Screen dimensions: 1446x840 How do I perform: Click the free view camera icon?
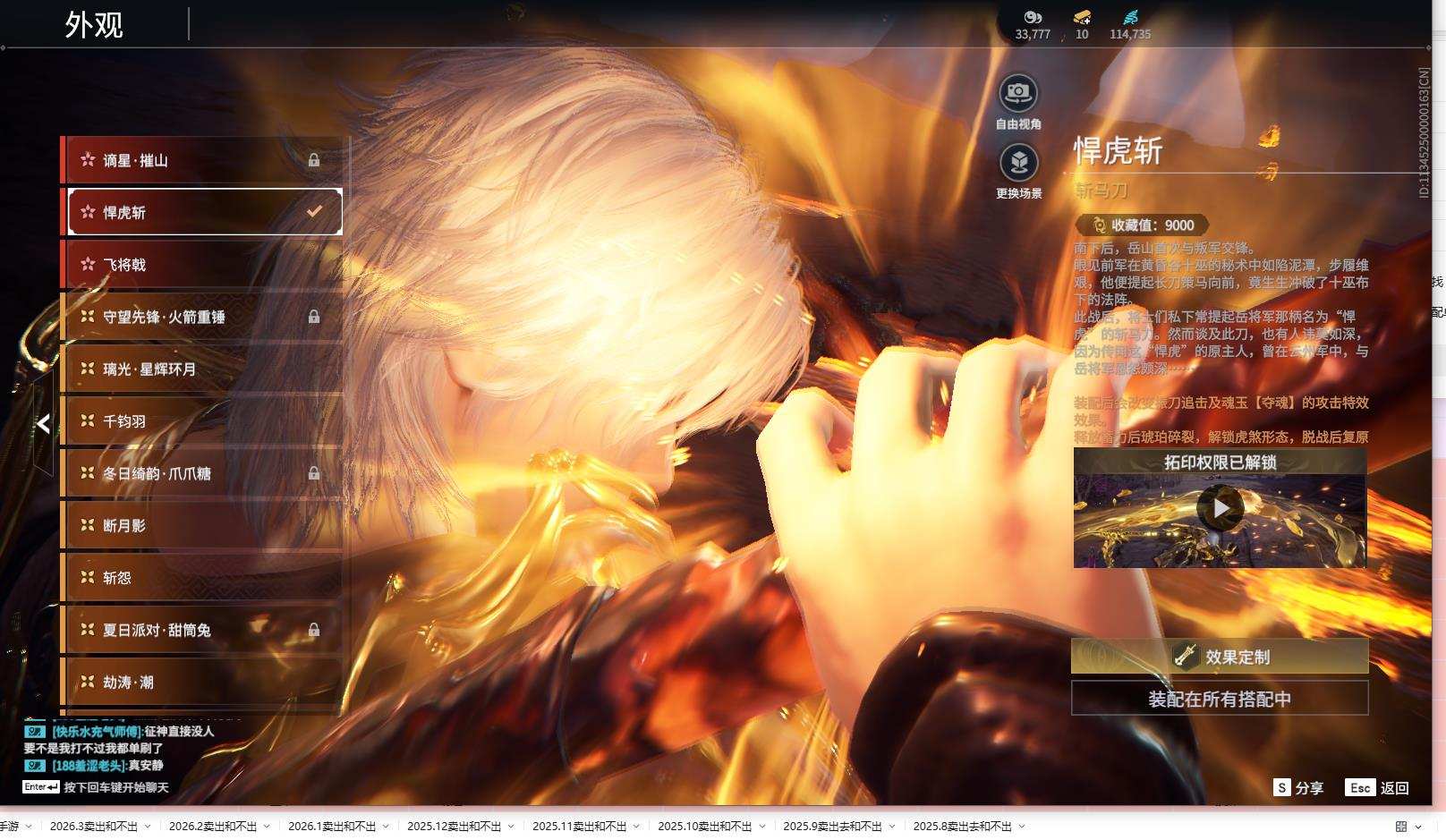pyautogui.click(x=1018, y=92)
